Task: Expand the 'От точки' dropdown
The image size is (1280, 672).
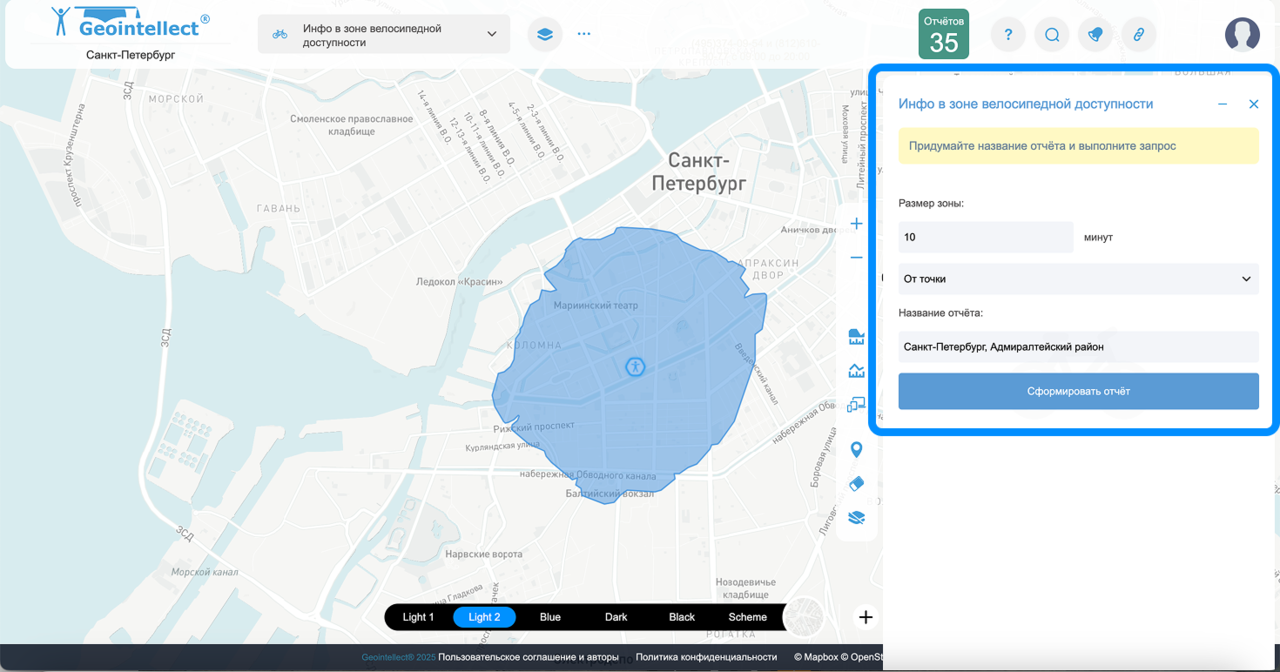Action: 1078,279
